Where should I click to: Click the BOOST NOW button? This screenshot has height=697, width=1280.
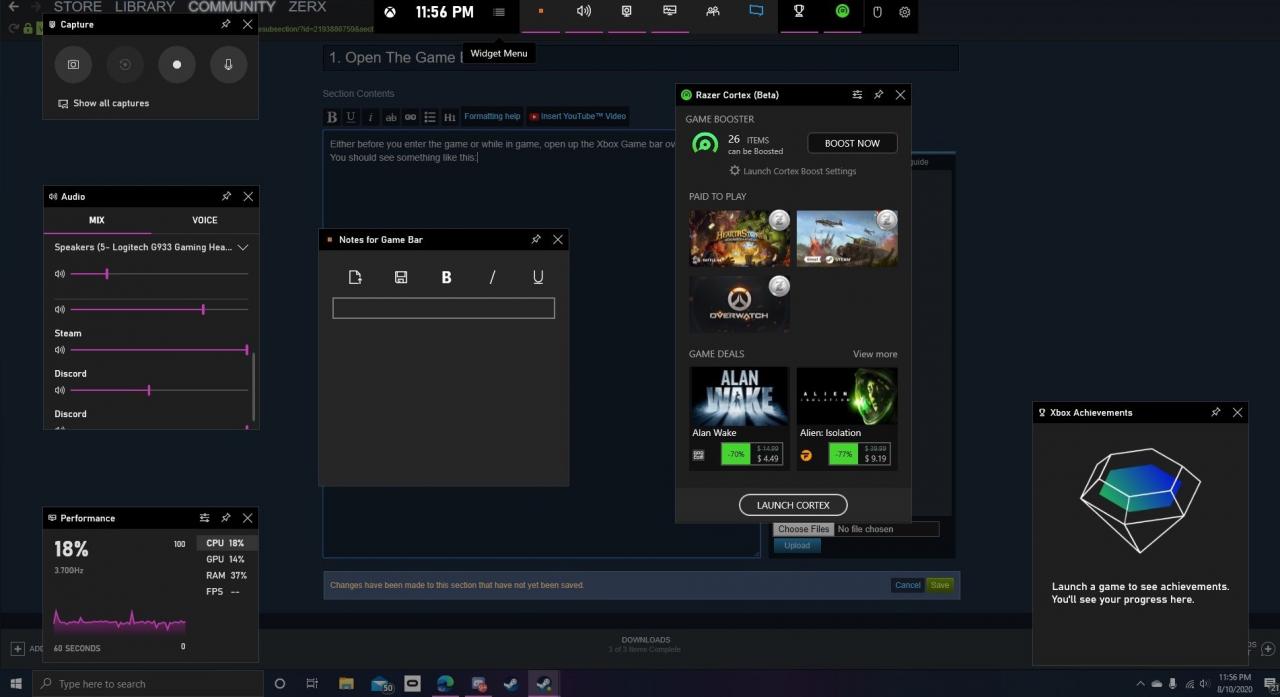click(x=852, y=143)
